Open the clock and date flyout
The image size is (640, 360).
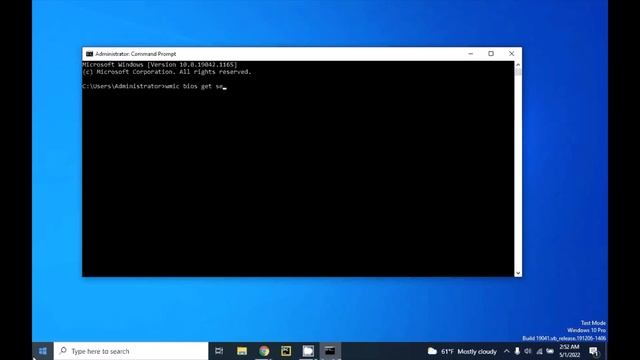coord(569,351)
